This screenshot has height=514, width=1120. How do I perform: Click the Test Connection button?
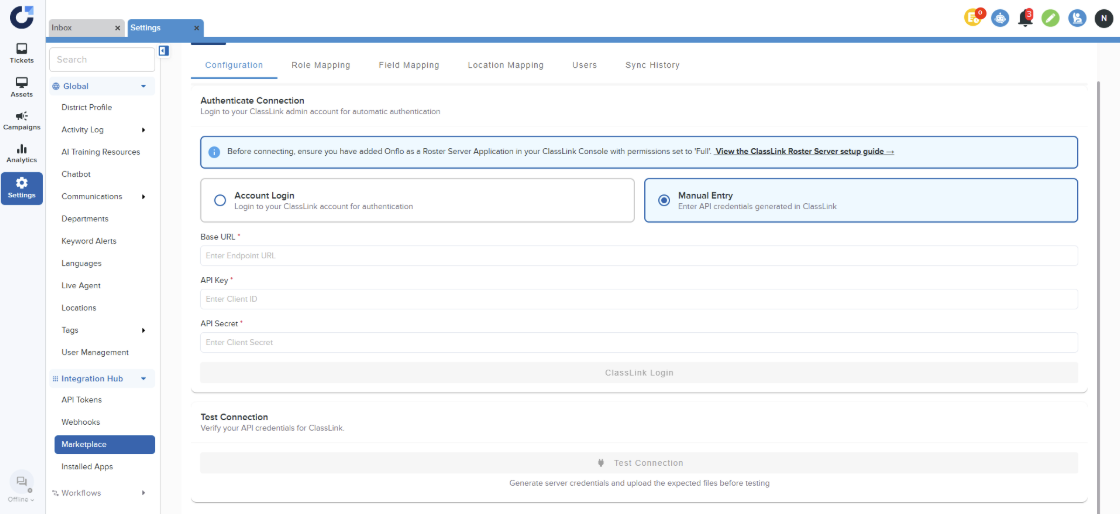click(x=639, y=463)
